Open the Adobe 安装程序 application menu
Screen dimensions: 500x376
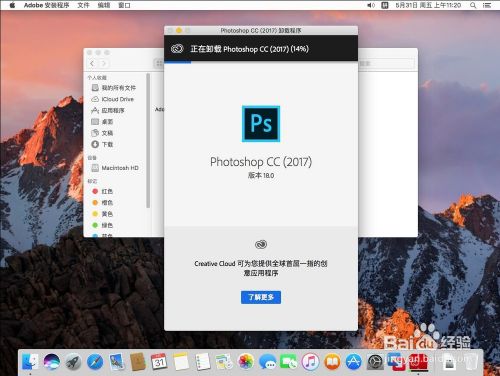point(46,5)
